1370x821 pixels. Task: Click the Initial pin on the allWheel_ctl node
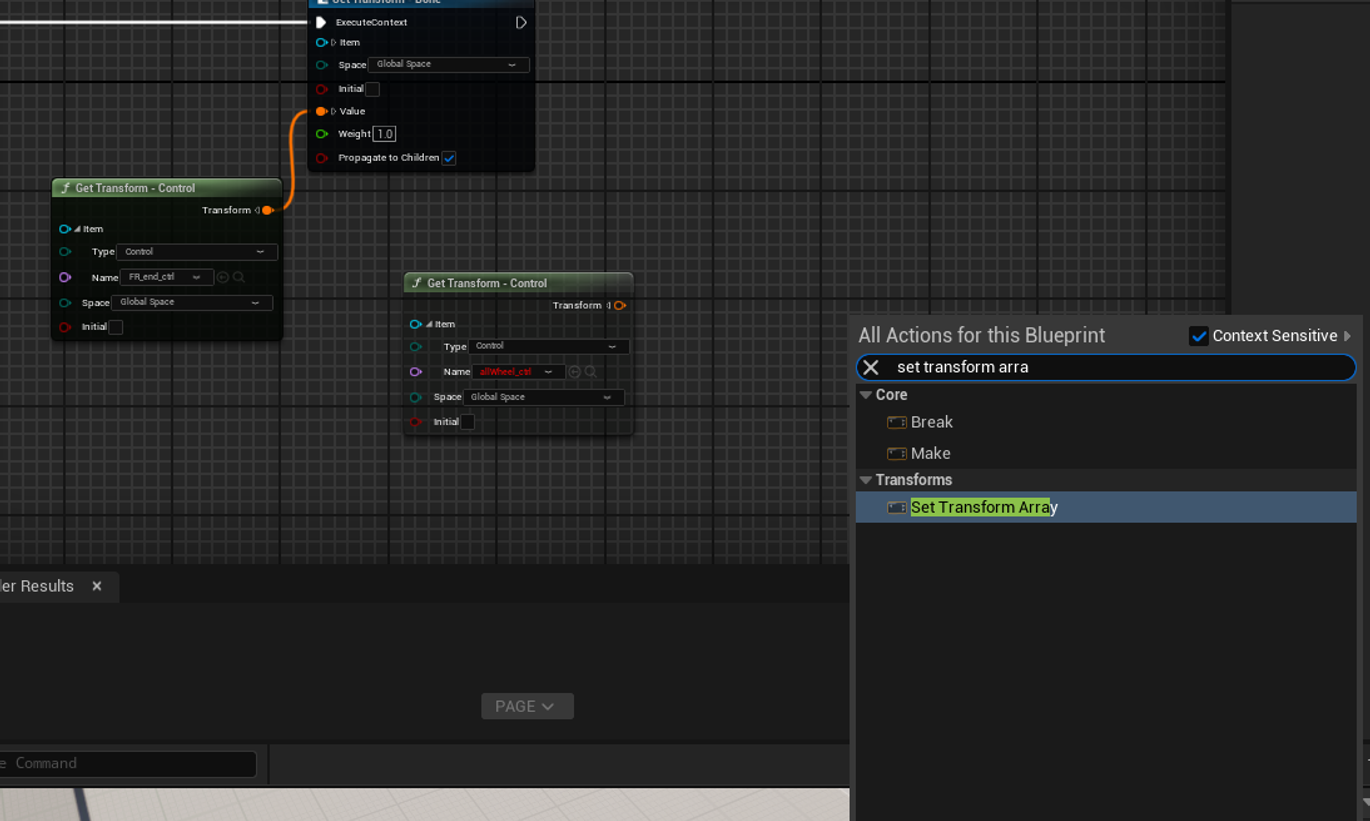pos(416,422)
